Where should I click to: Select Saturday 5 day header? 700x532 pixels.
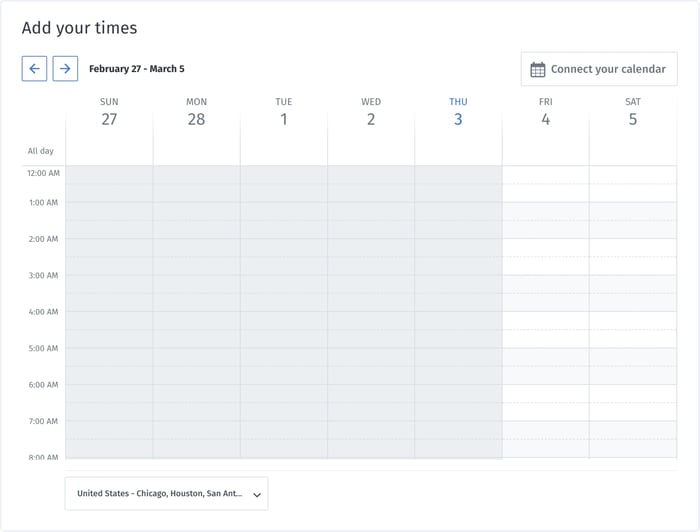[x=633, y=112]
